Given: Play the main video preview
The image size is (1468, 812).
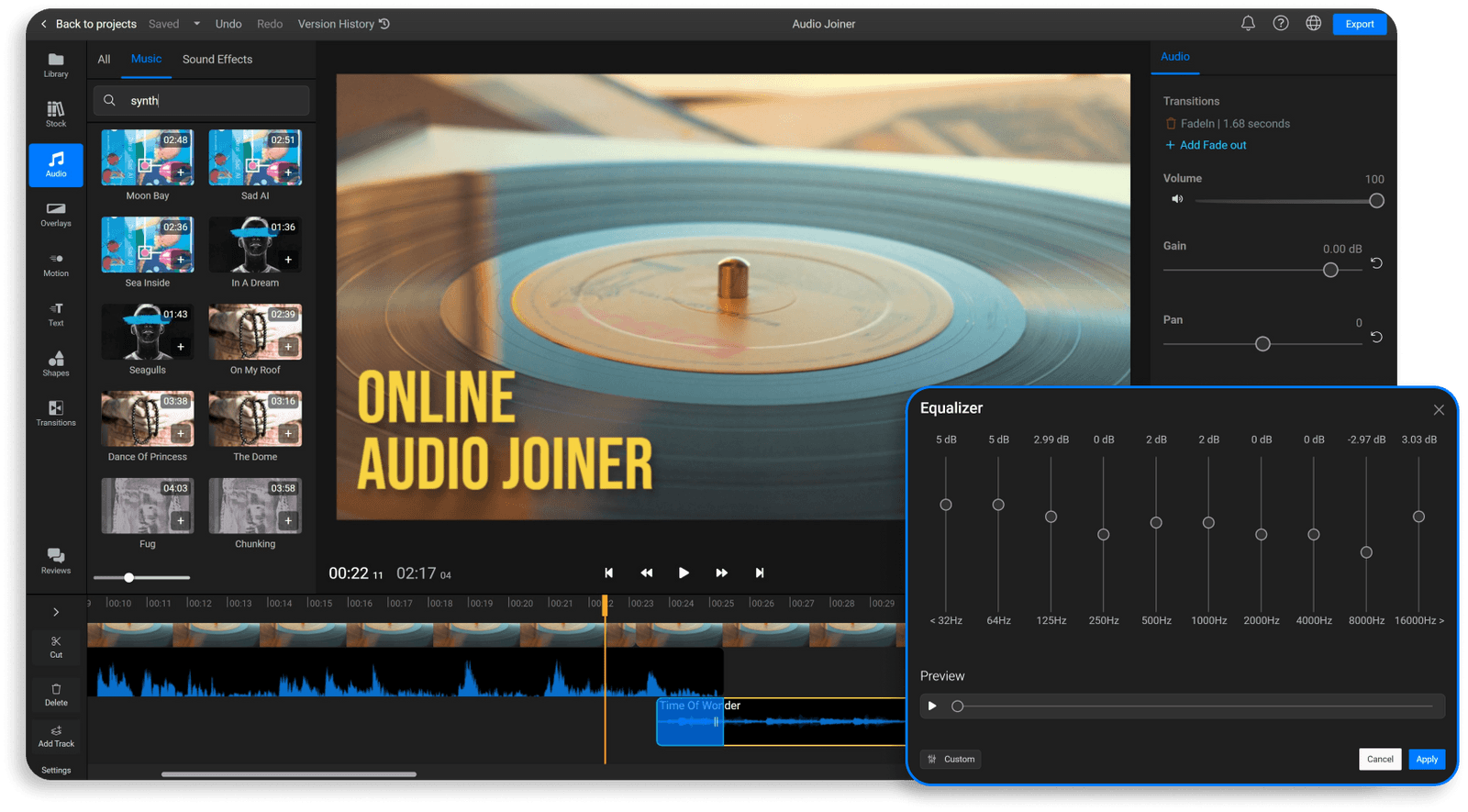Looking at the screenshot, I should [x=684, y=573].
